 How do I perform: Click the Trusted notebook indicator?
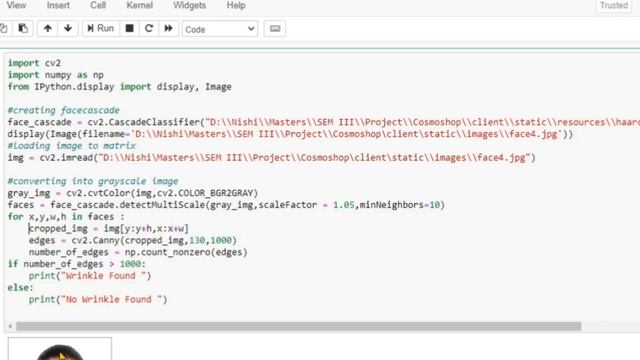tap(614, 6)
